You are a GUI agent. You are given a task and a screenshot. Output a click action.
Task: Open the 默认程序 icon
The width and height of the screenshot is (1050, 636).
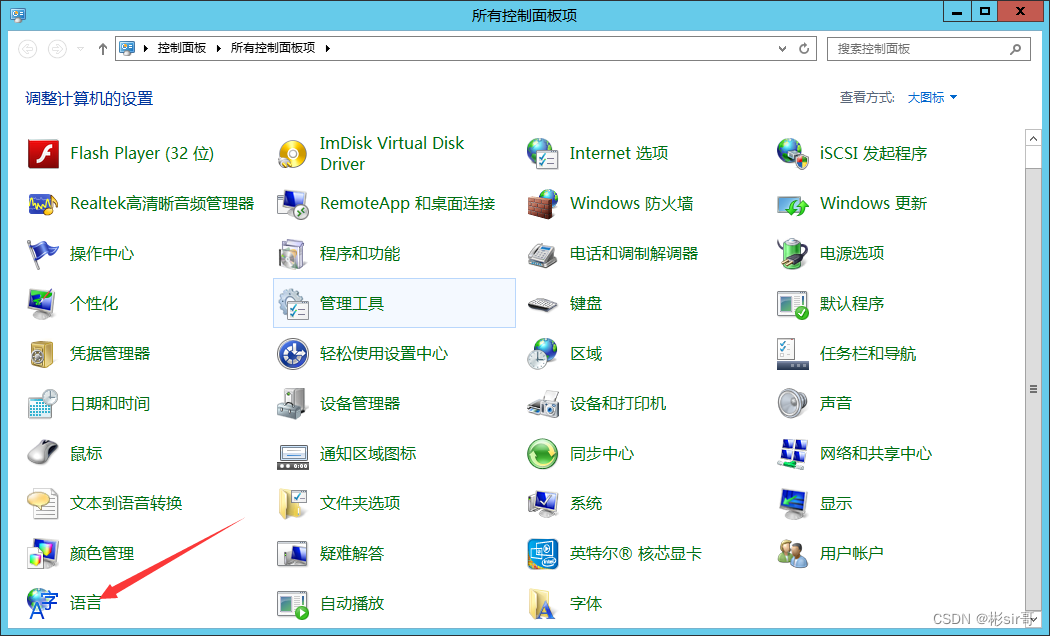pyautogui.click(x=793, y=304)
